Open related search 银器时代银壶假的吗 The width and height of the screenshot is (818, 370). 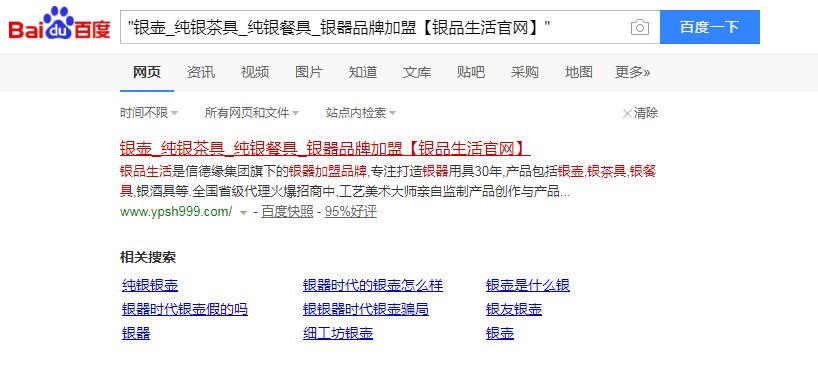[185, 309]
